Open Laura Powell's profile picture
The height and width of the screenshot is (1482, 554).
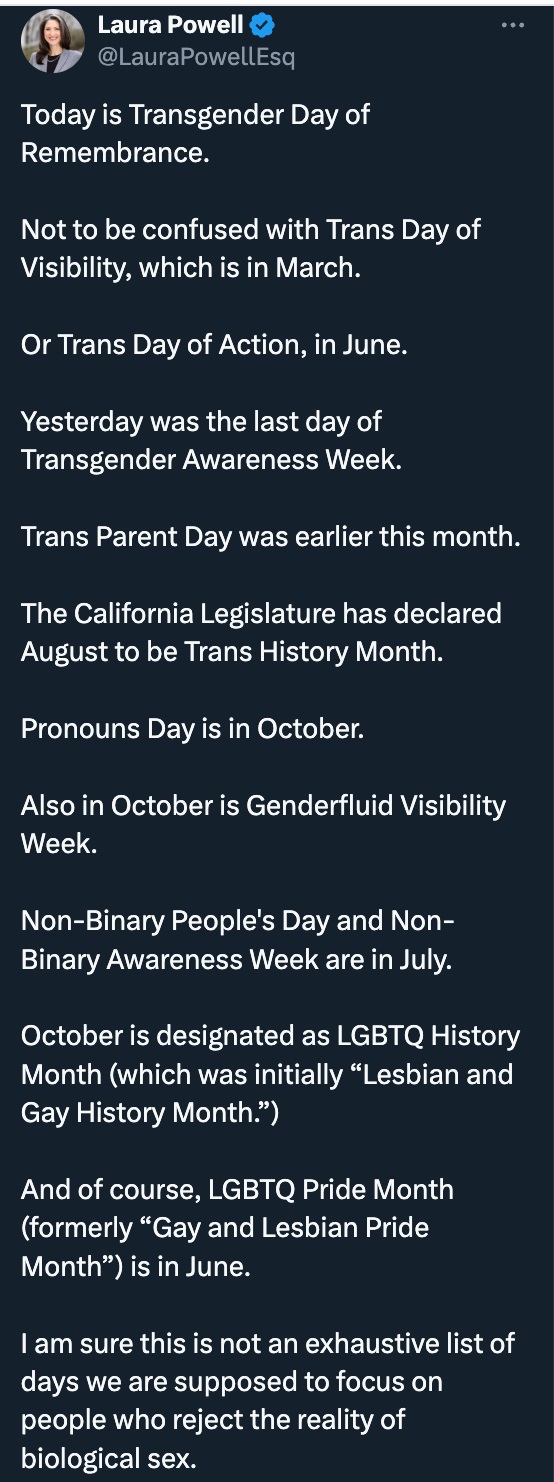tap(52, 41)
